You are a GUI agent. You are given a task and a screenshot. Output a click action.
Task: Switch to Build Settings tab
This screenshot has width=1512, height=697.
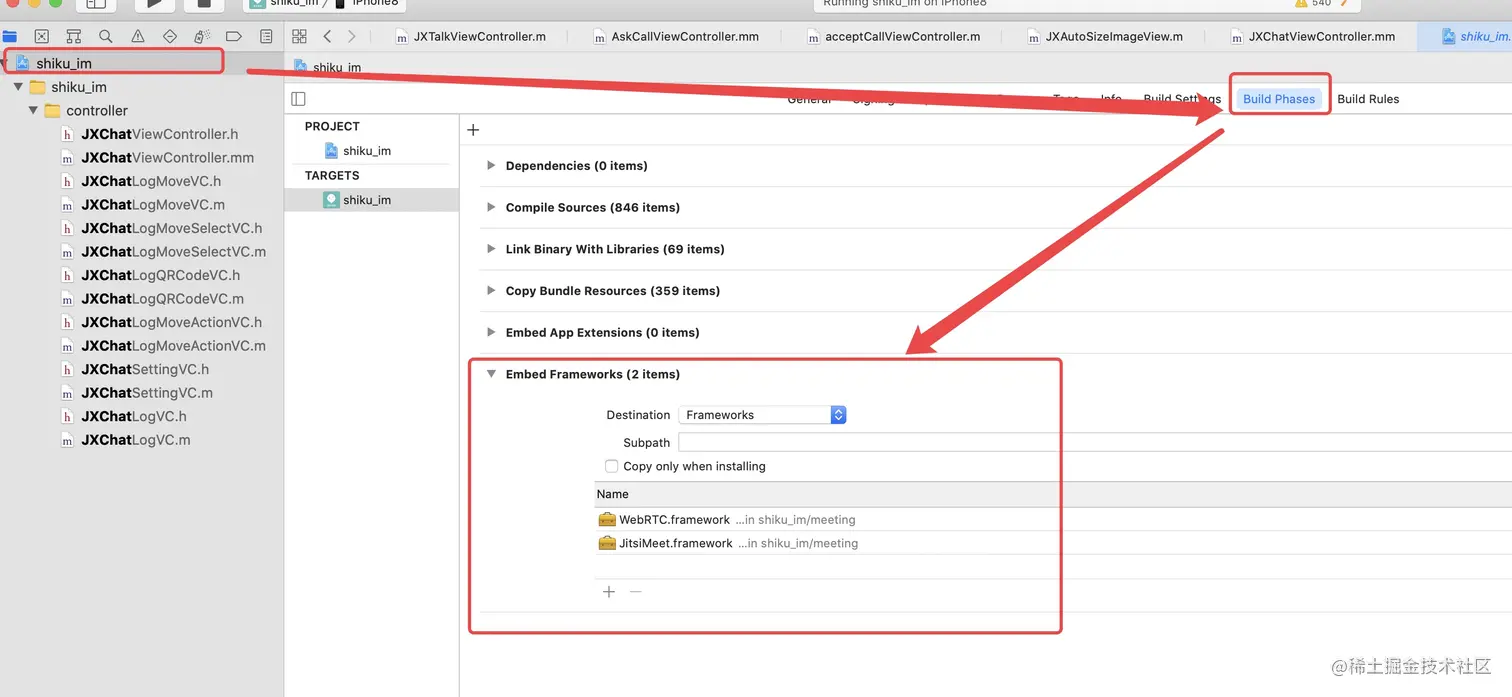pyautogui.click(x=1182, y=99)
